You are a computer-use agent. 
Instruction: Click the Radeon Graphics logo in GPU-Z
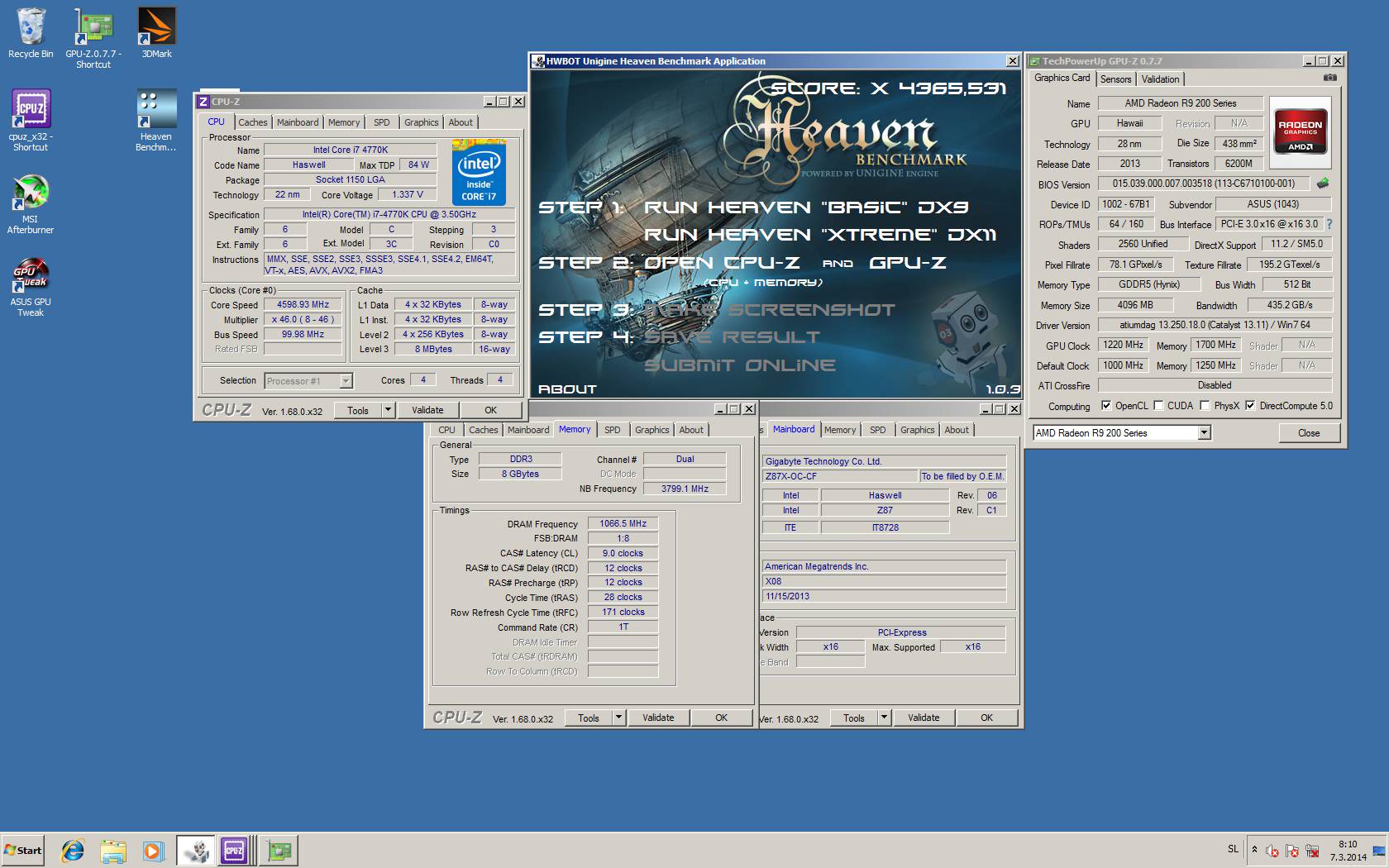pyautogui.click(x=1300, y=131)
